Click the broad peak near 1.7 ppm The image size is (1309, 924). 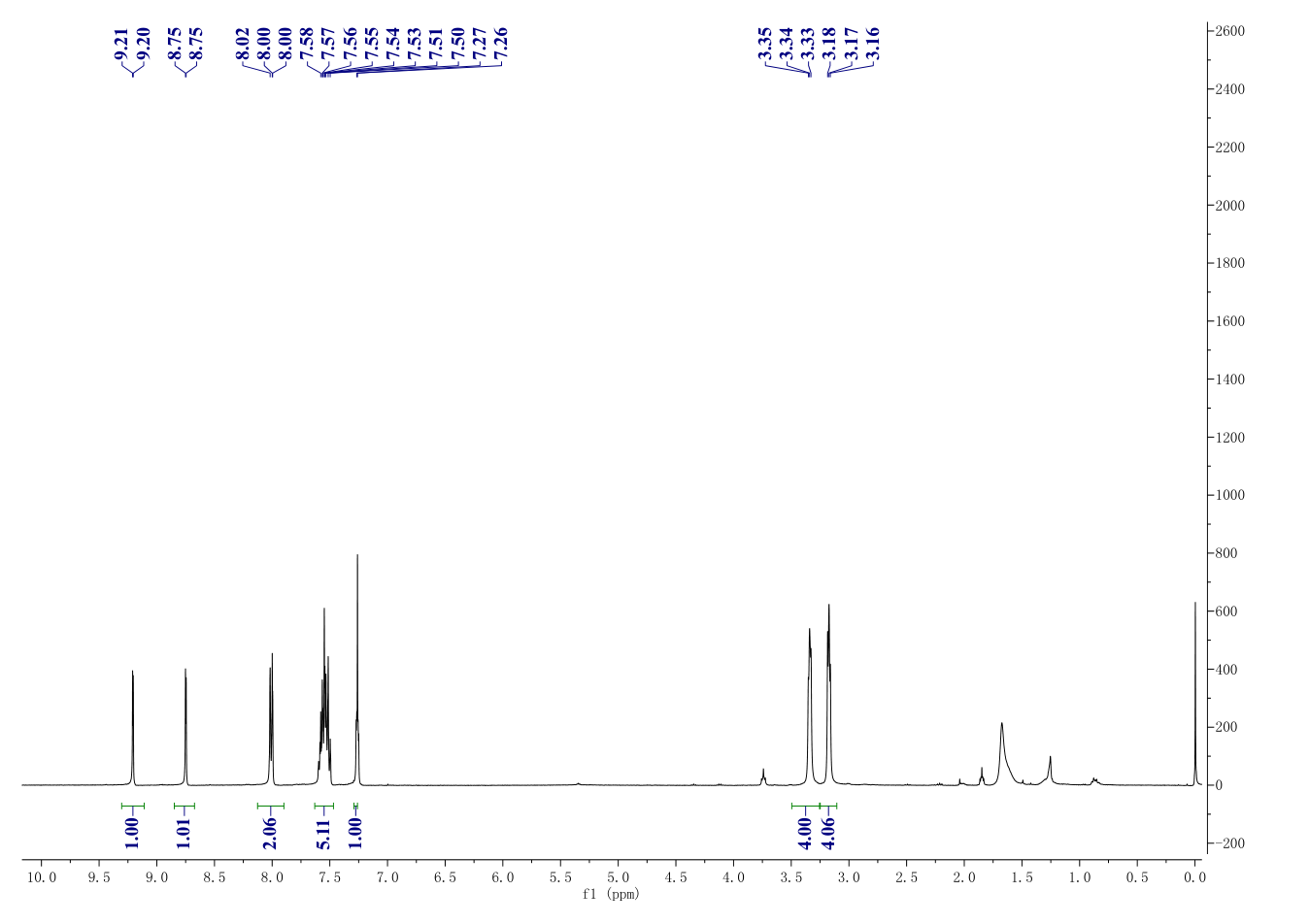pyautogui.click(x=1002, y=753)
